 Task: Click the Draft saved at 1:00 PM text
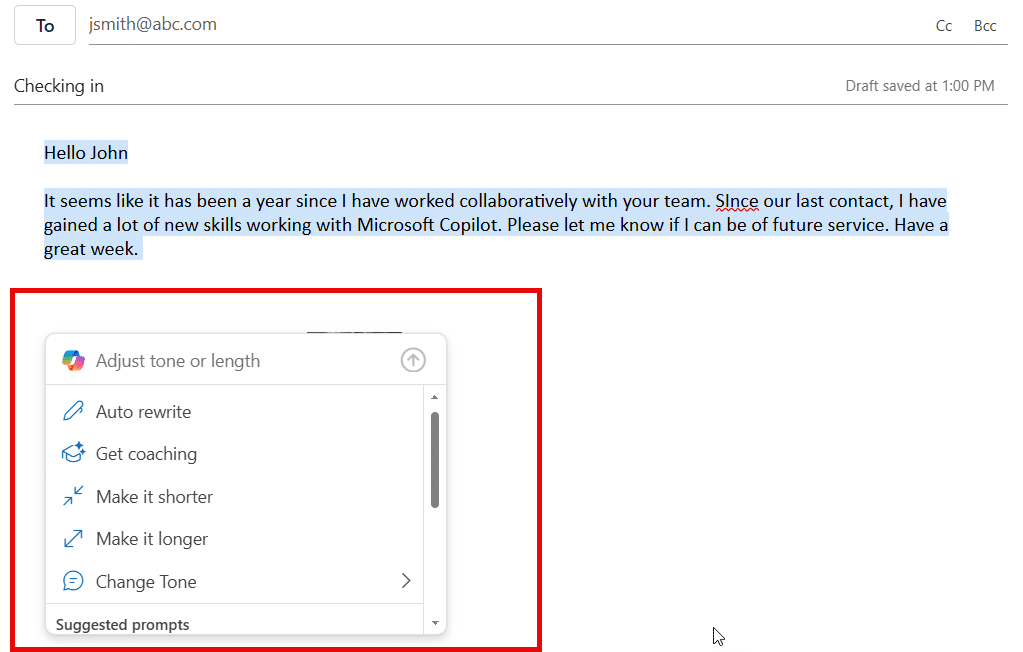click(919, 86)
